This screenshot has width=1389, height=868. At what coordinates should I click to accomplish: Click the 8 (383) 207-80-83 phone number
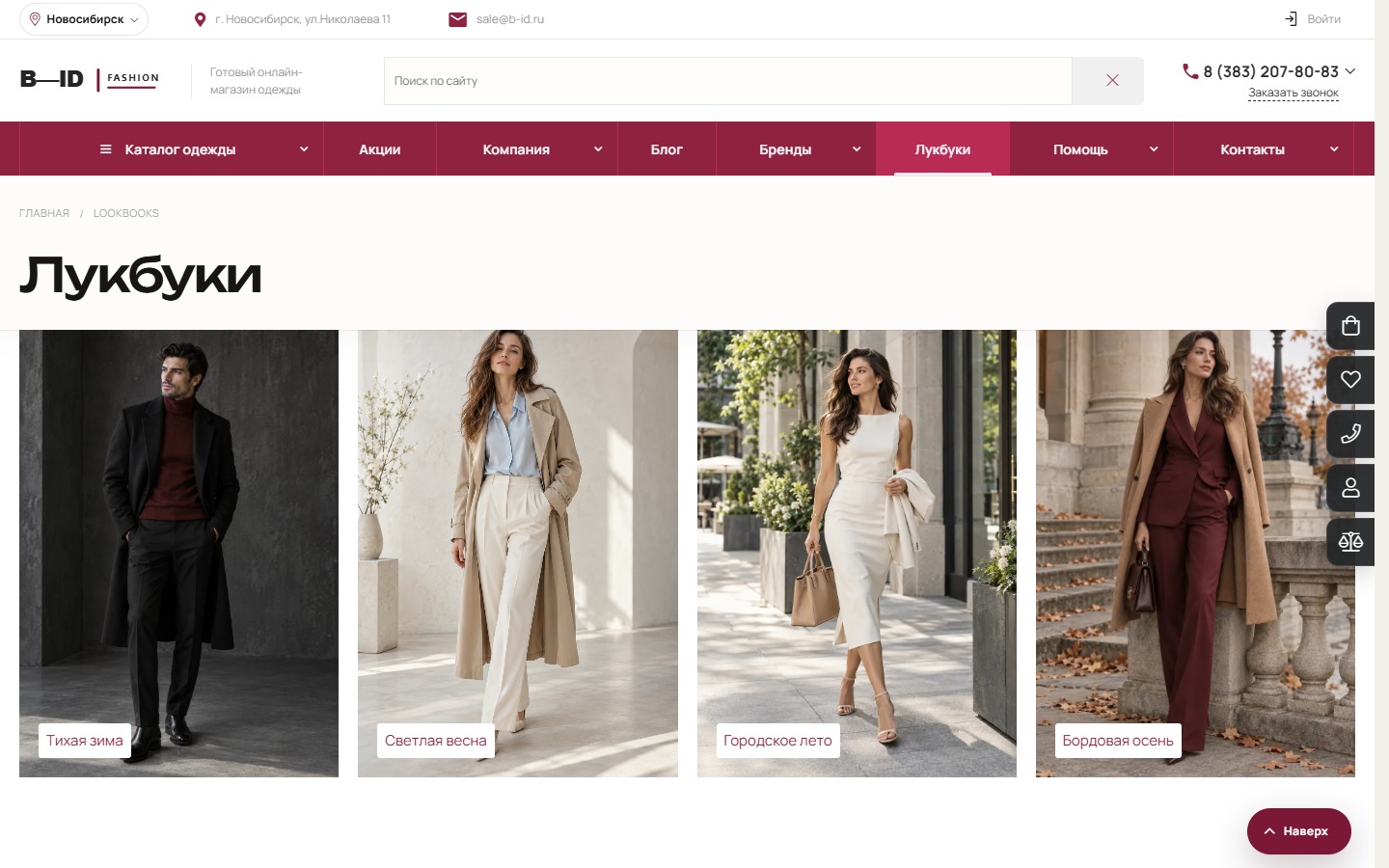click(1271, 71)
